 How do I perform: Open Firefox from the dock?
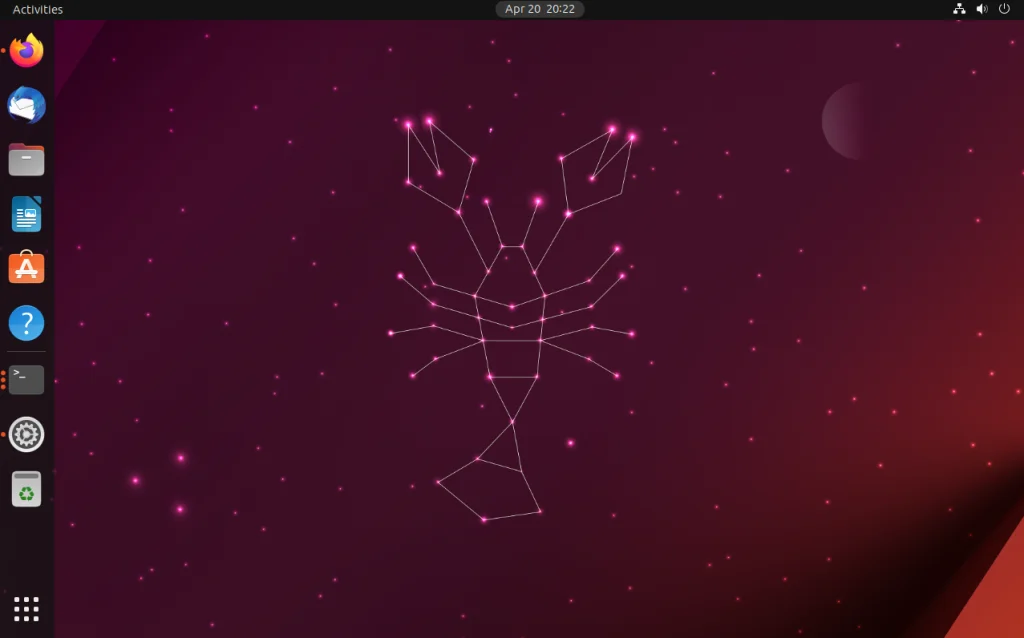25,51
